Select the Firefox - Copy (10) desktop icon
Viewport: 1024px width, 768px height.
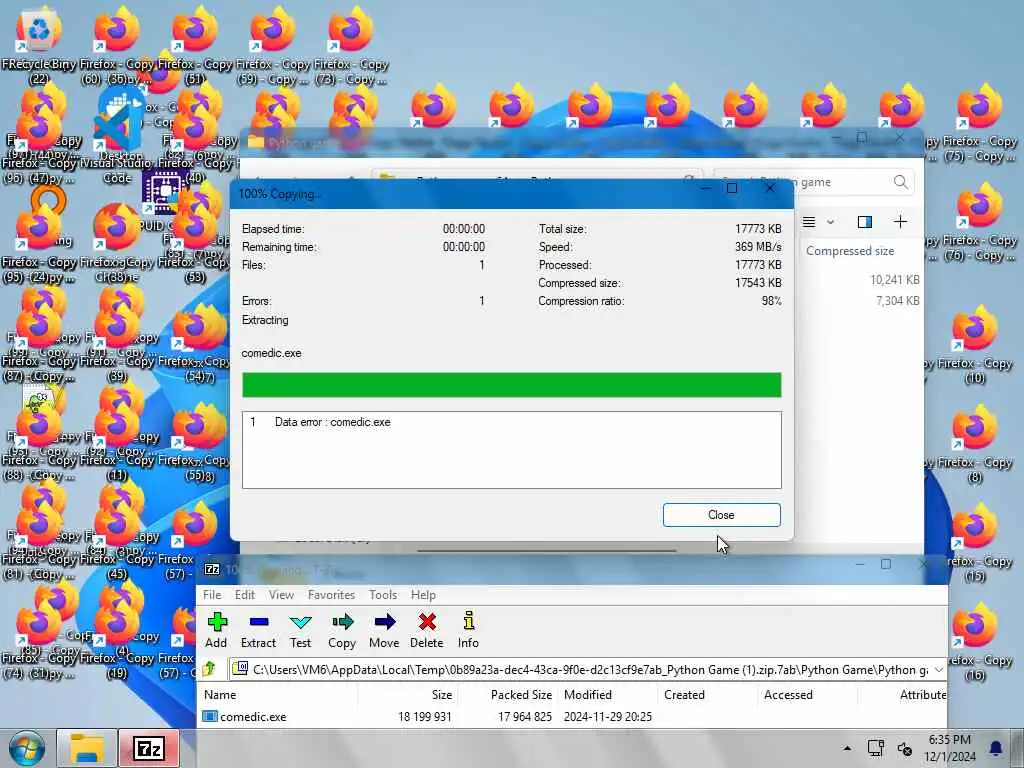click(974, 345)
